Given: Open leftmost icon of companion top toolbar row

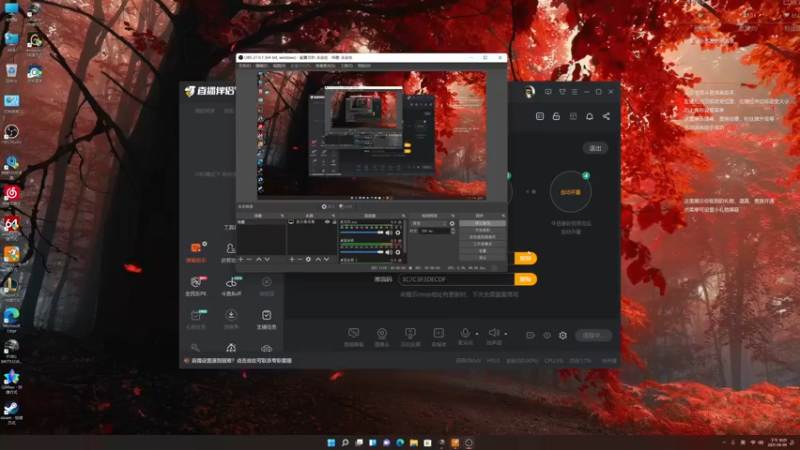Looking at the screenshot, I should (540, 116).
